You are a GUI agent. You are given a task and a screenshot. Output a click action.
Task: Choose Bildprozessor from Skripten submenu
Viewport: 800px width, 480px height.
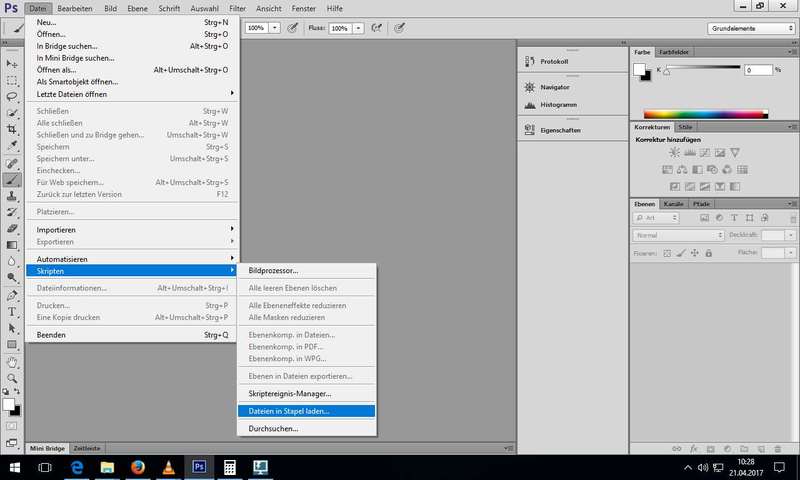point(307,271)
